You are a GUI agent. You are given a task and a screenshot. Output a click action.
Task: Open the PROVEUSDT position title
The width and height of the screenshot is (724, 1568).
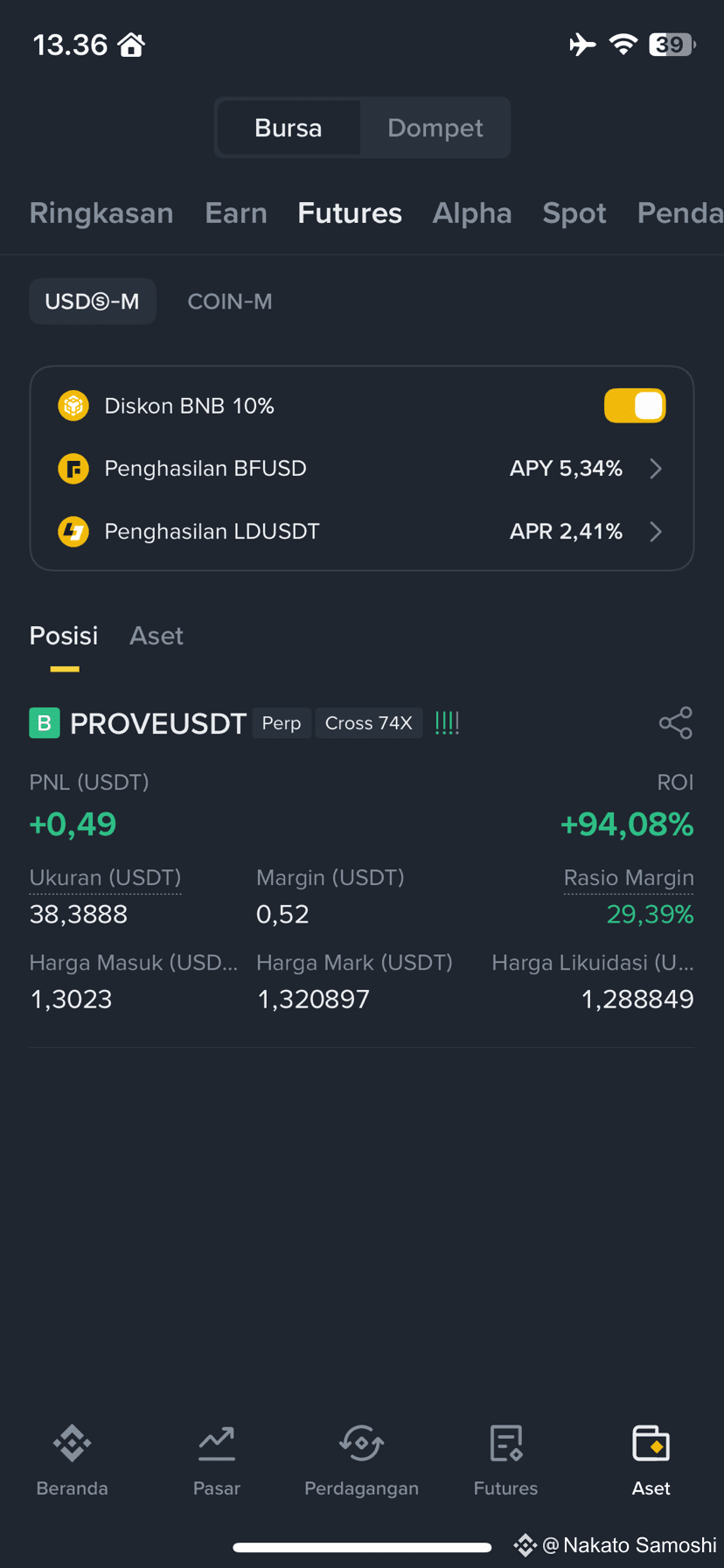coord(158,723)
